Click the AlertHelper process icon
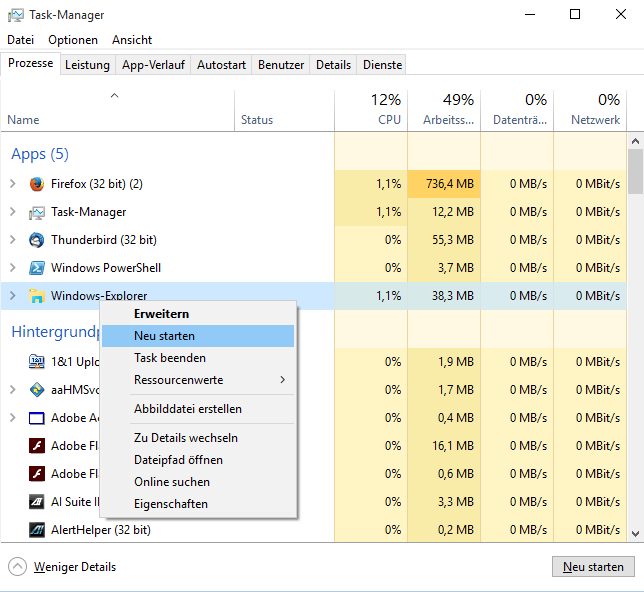 pyautogui.click(x=37, y=530)
